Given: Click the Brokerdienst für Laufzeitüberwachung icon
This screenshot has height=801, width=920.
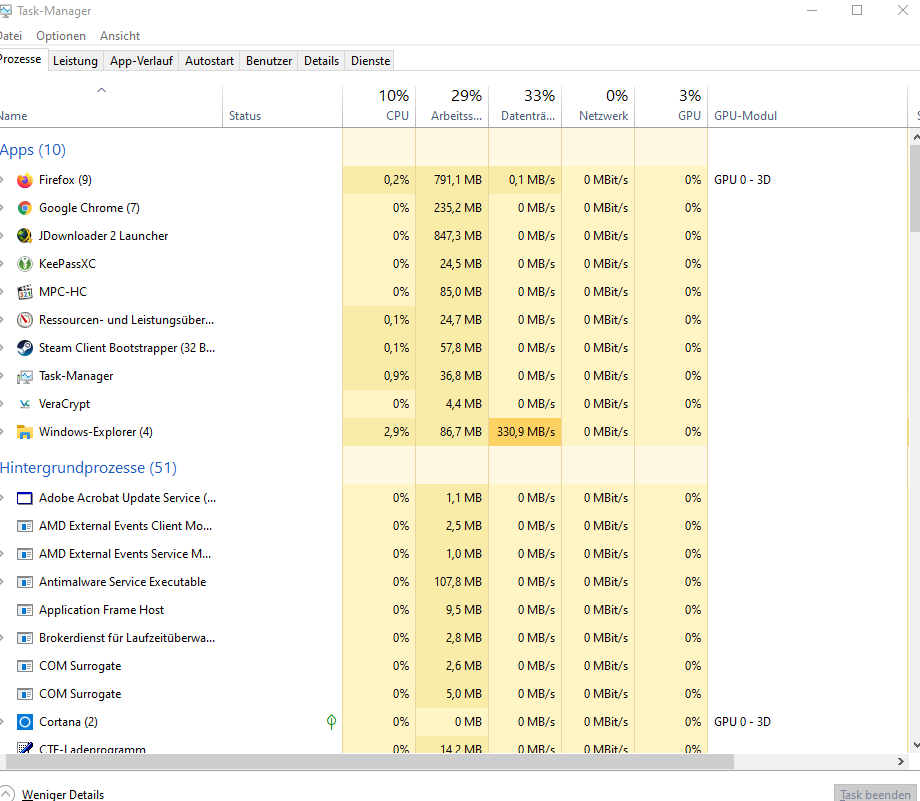Looking at the screenshot, I should click(x=25, y=638).
